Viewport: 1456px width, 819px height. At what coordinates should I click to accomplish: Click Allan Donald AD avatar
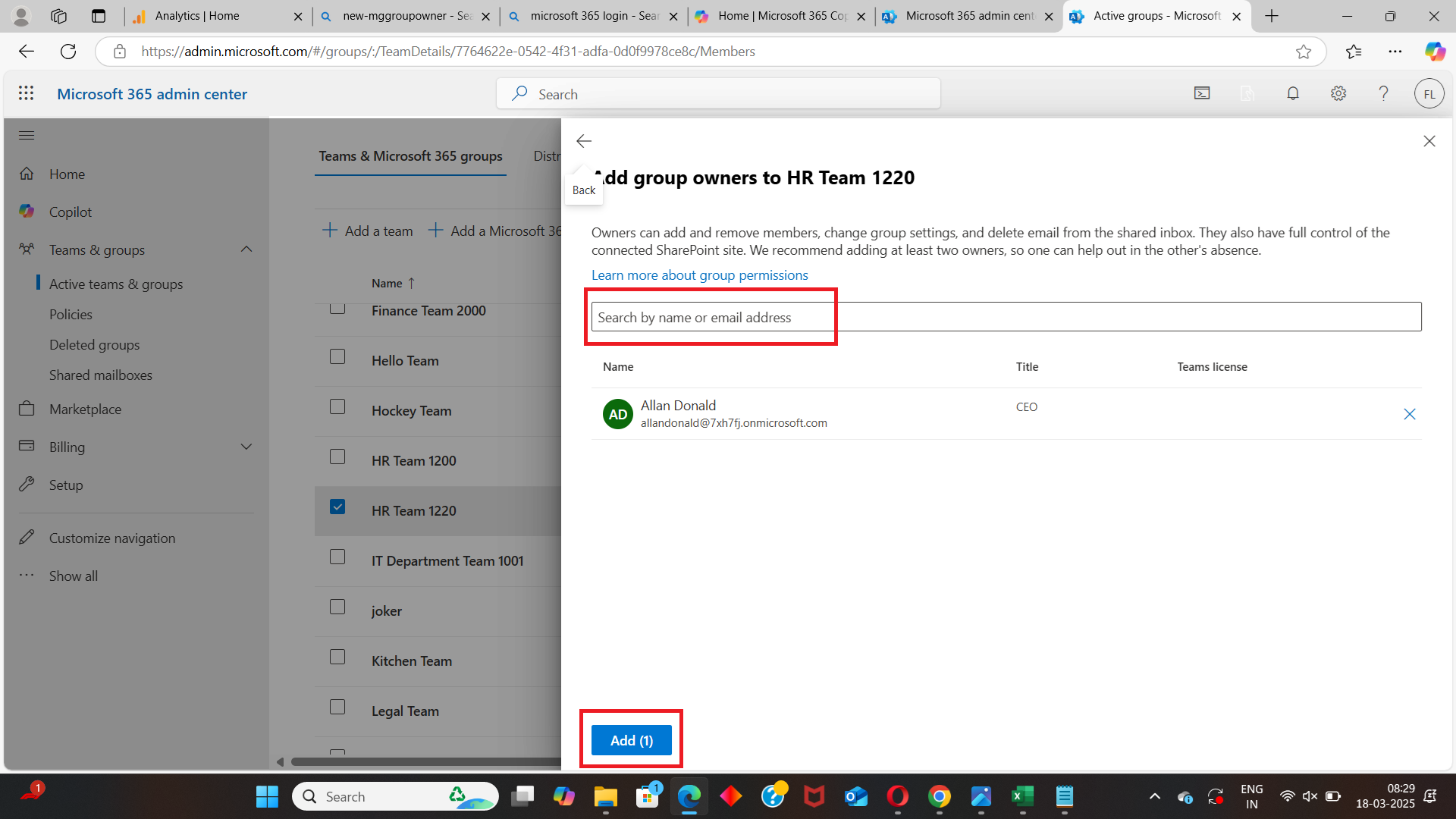[x=618, y=414]
